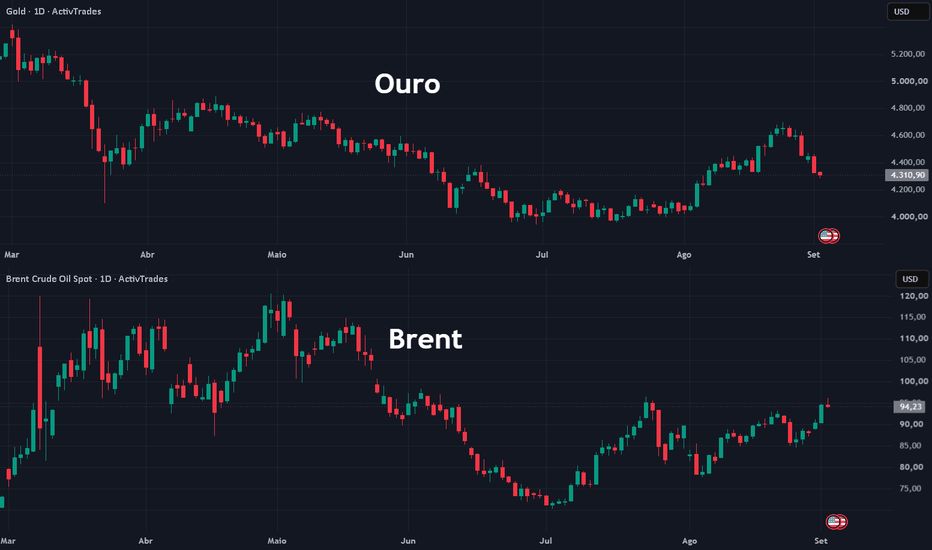
Task: Click the Brent Crude Oil Spot chart title
Action: 87,279
